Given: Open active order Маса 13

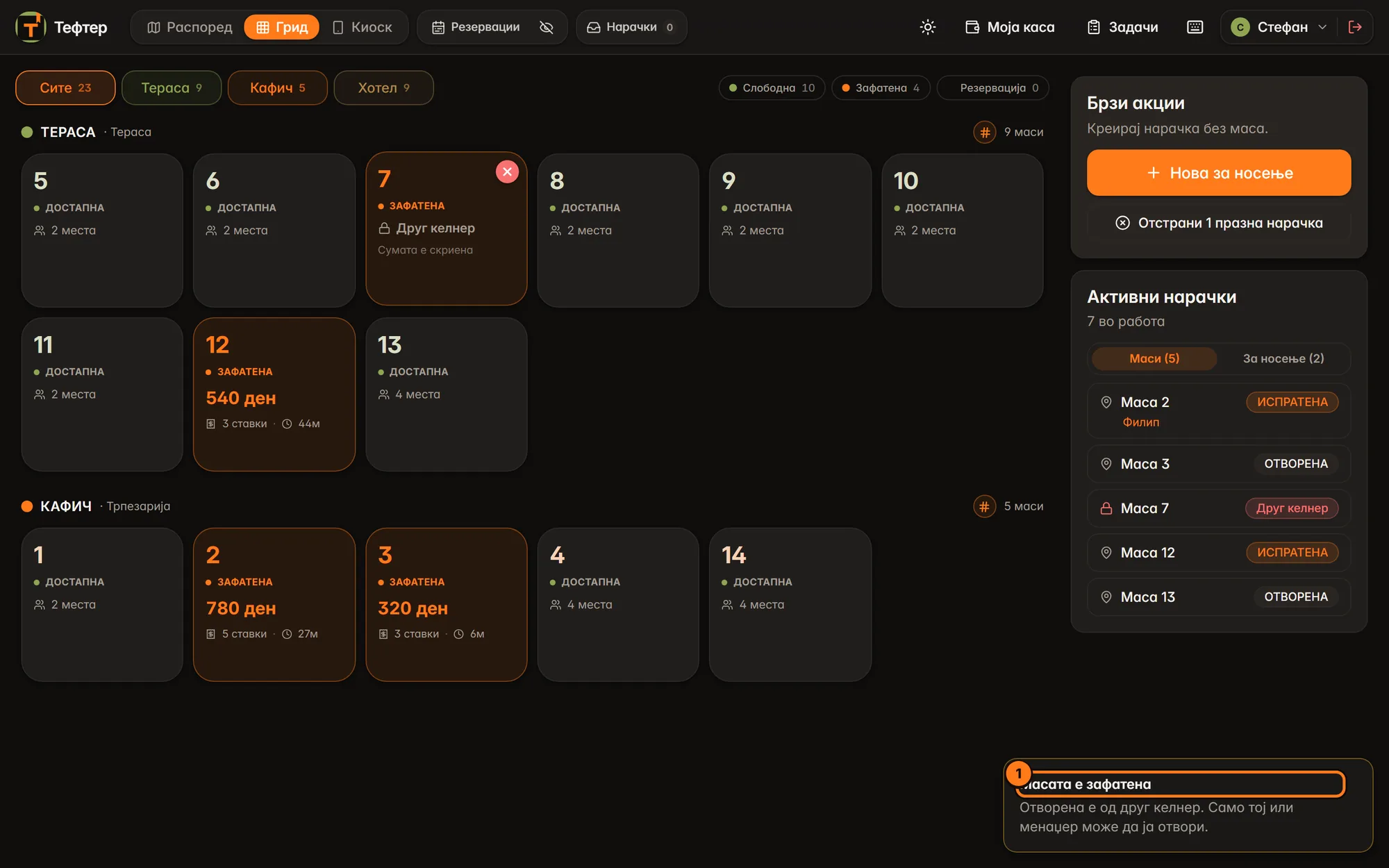Looking at the screenshot, I should click(1219, 597).
